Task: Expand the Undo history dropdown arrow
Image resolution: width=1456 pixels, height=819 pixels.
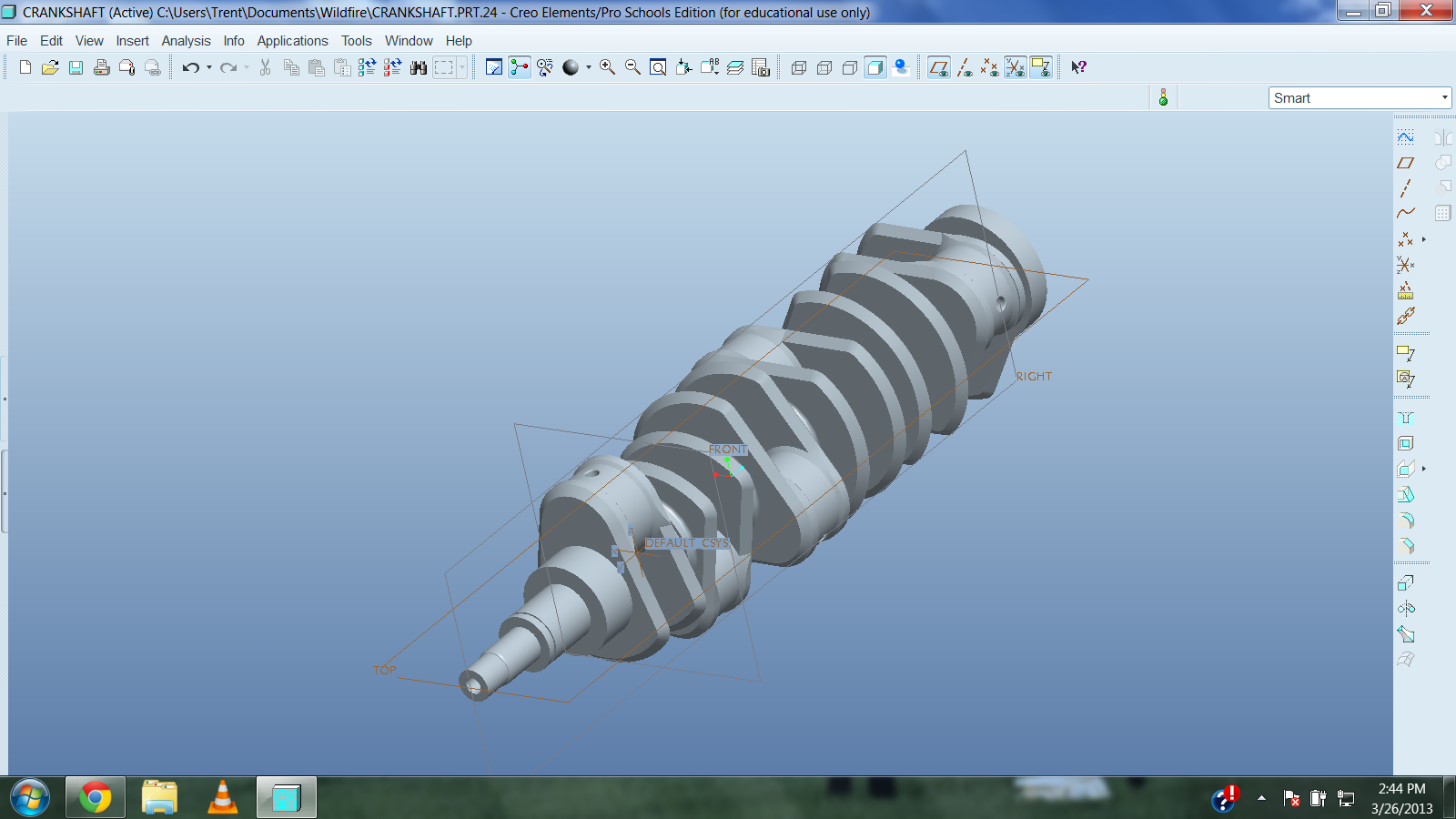Action: point(209,67)
